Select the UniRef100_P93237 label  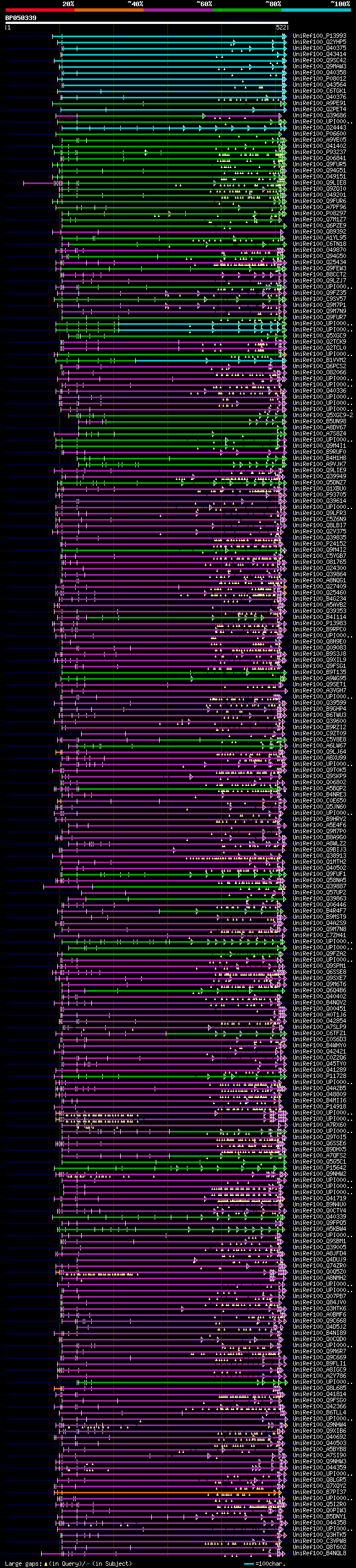(x=319, y=152)
